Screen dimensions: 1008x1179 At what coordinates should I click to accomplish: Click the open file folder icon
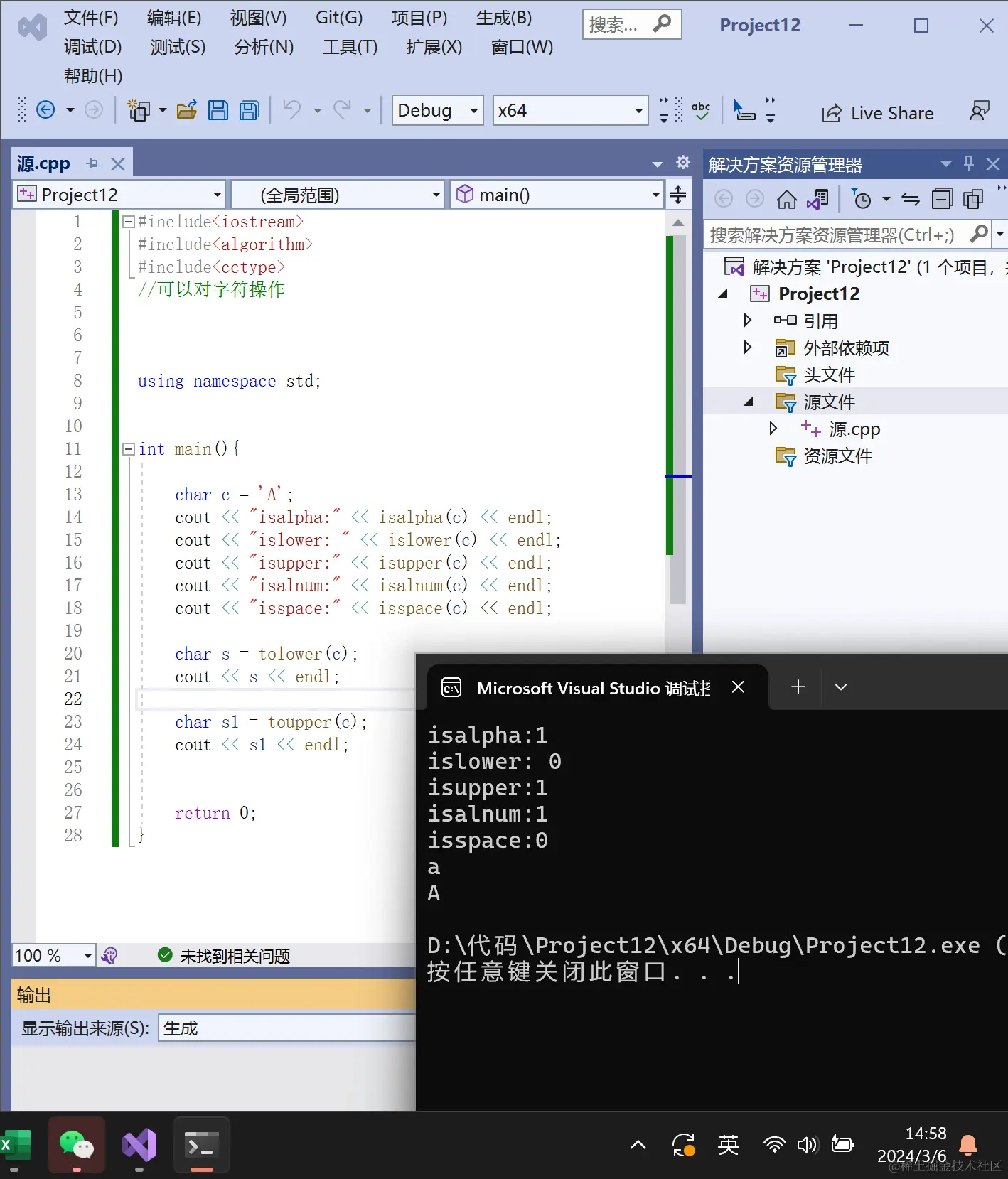click(x=187, y=110)
